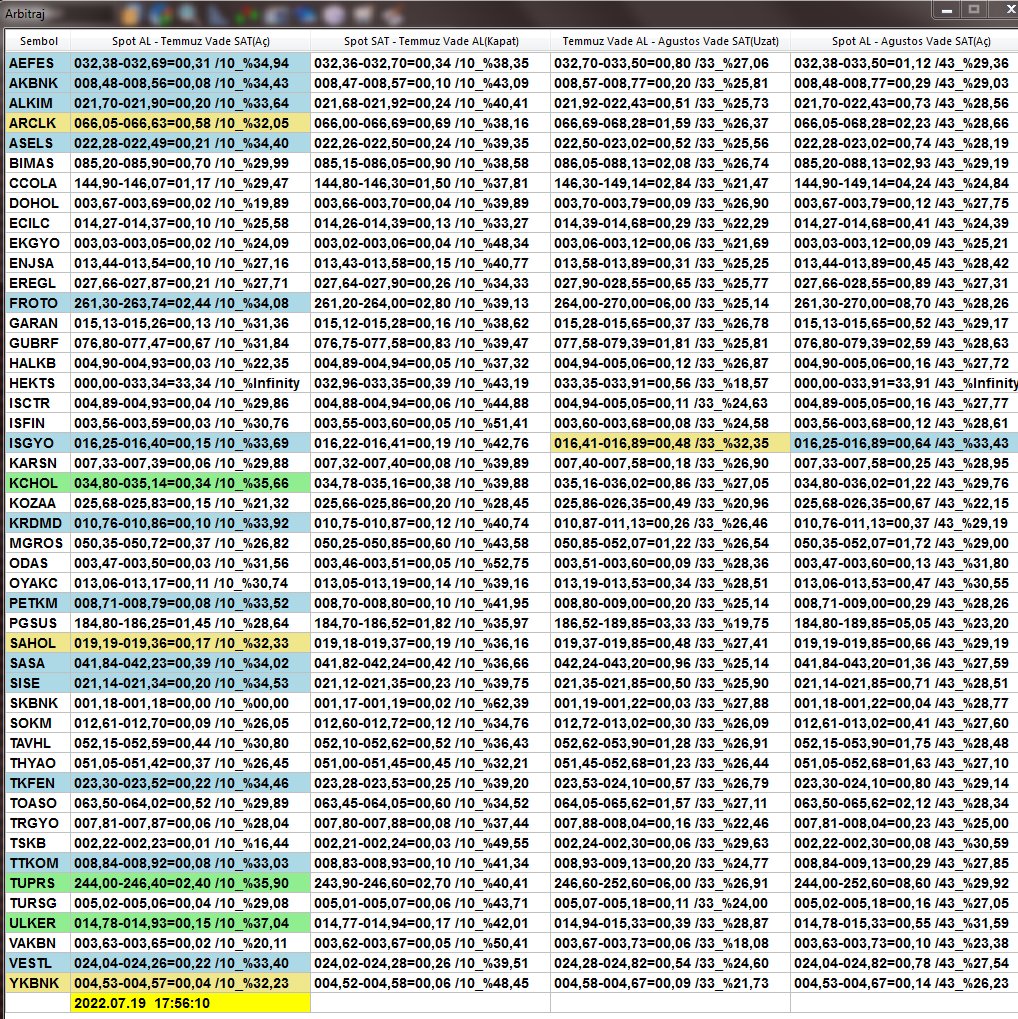Click the FROTO cell '264,00-270,00=06,00 /33_%25,14'
The image size is (1018, 1019).
(670, 303)
